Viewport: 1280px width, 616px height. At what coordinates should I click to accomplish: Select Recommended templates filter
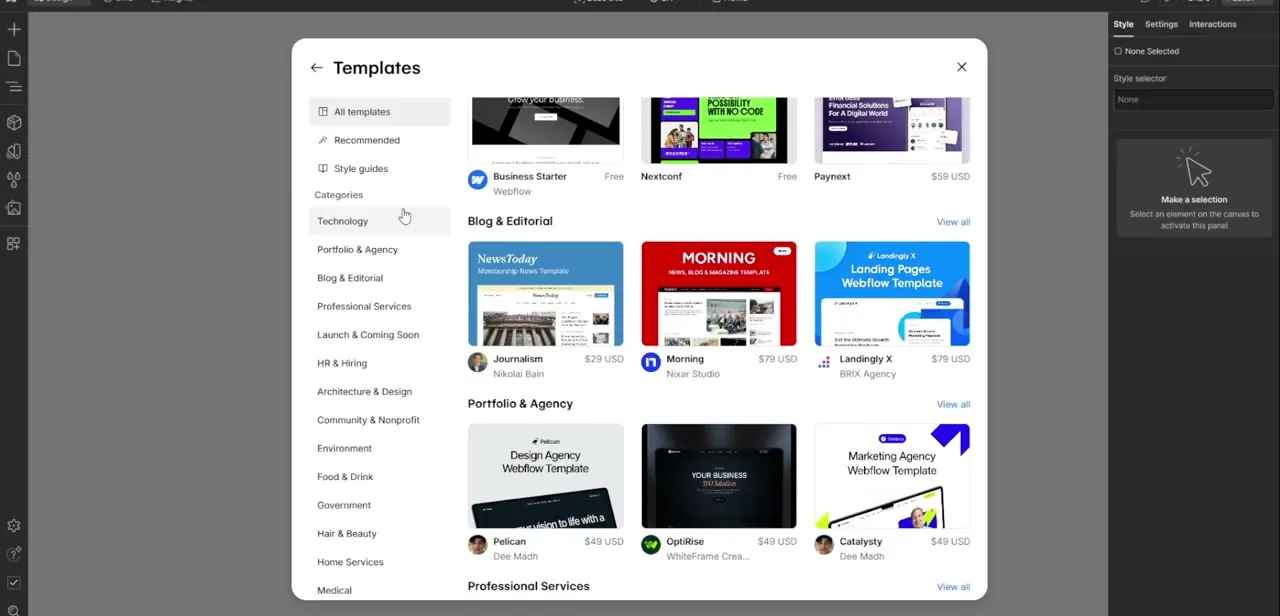tap(380, 140)
